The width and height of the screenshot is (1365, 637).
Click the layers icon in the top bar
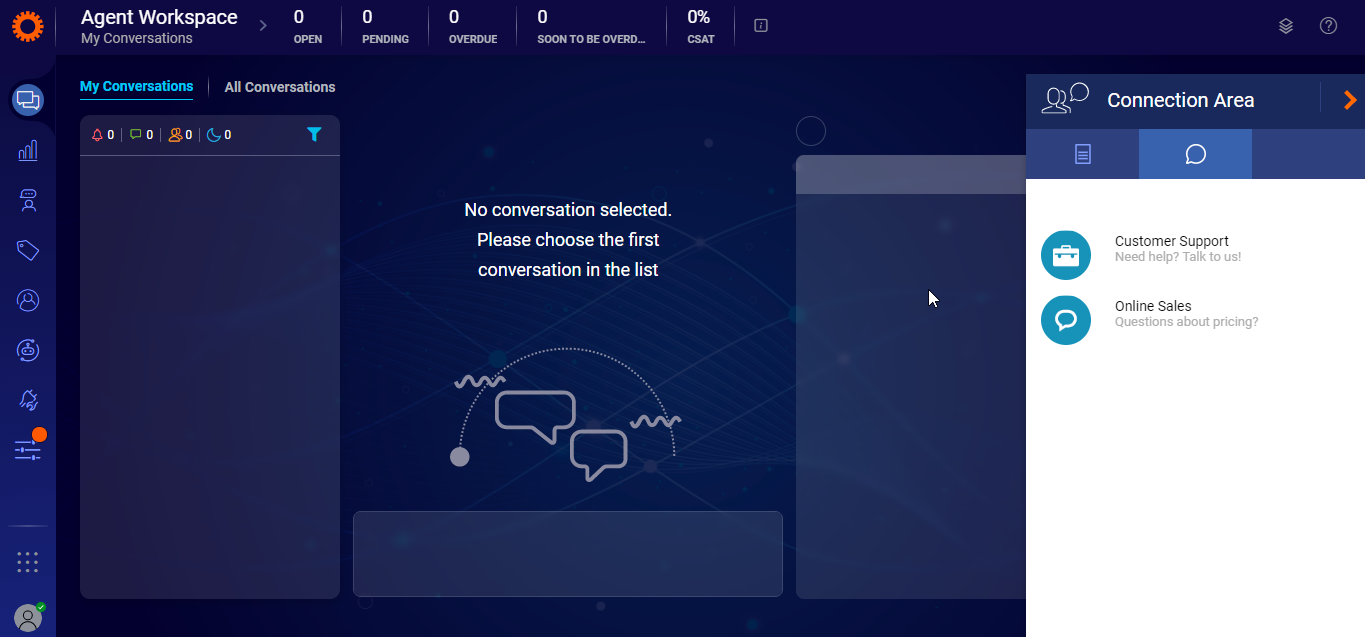(x=1285, y=26)
